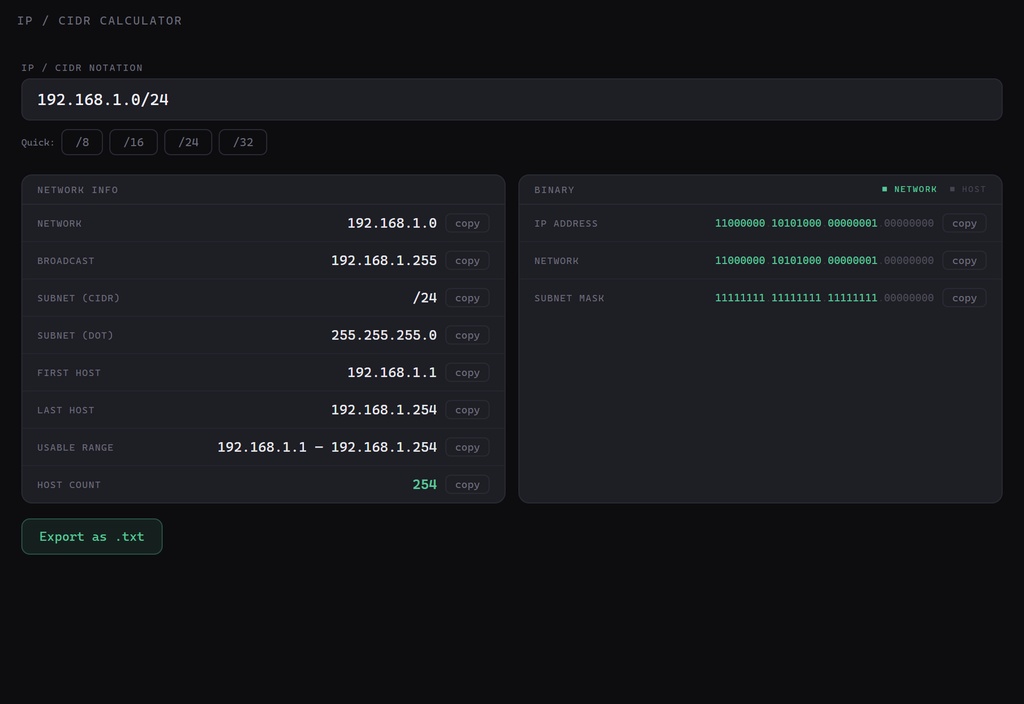Select the /32 quick preset
The image size is (1024, 704).
(243, 142)
